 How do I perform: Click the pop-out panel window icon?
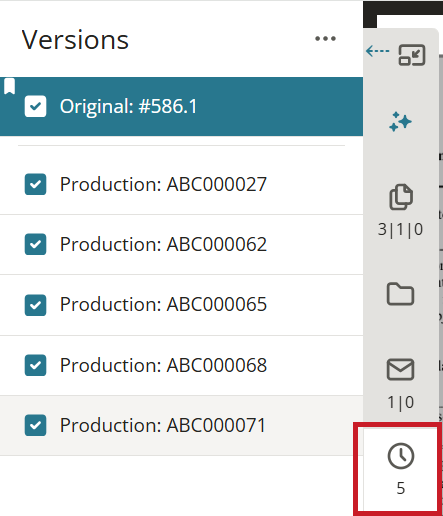click(412, 55)
